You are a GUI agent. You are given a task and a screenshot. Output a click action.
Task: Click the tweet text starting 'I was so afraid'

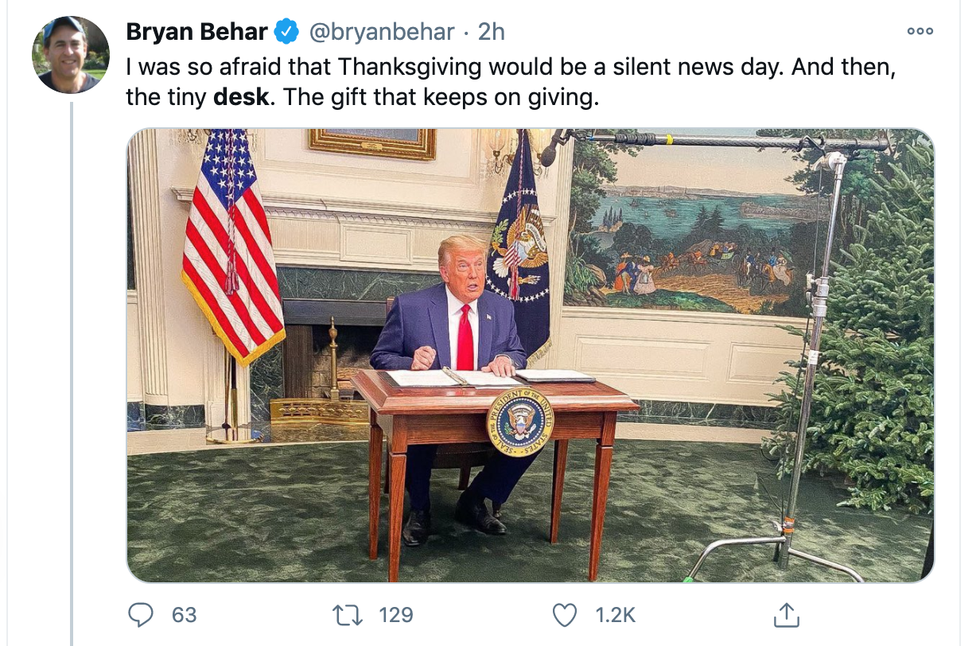tap(400, 67)
